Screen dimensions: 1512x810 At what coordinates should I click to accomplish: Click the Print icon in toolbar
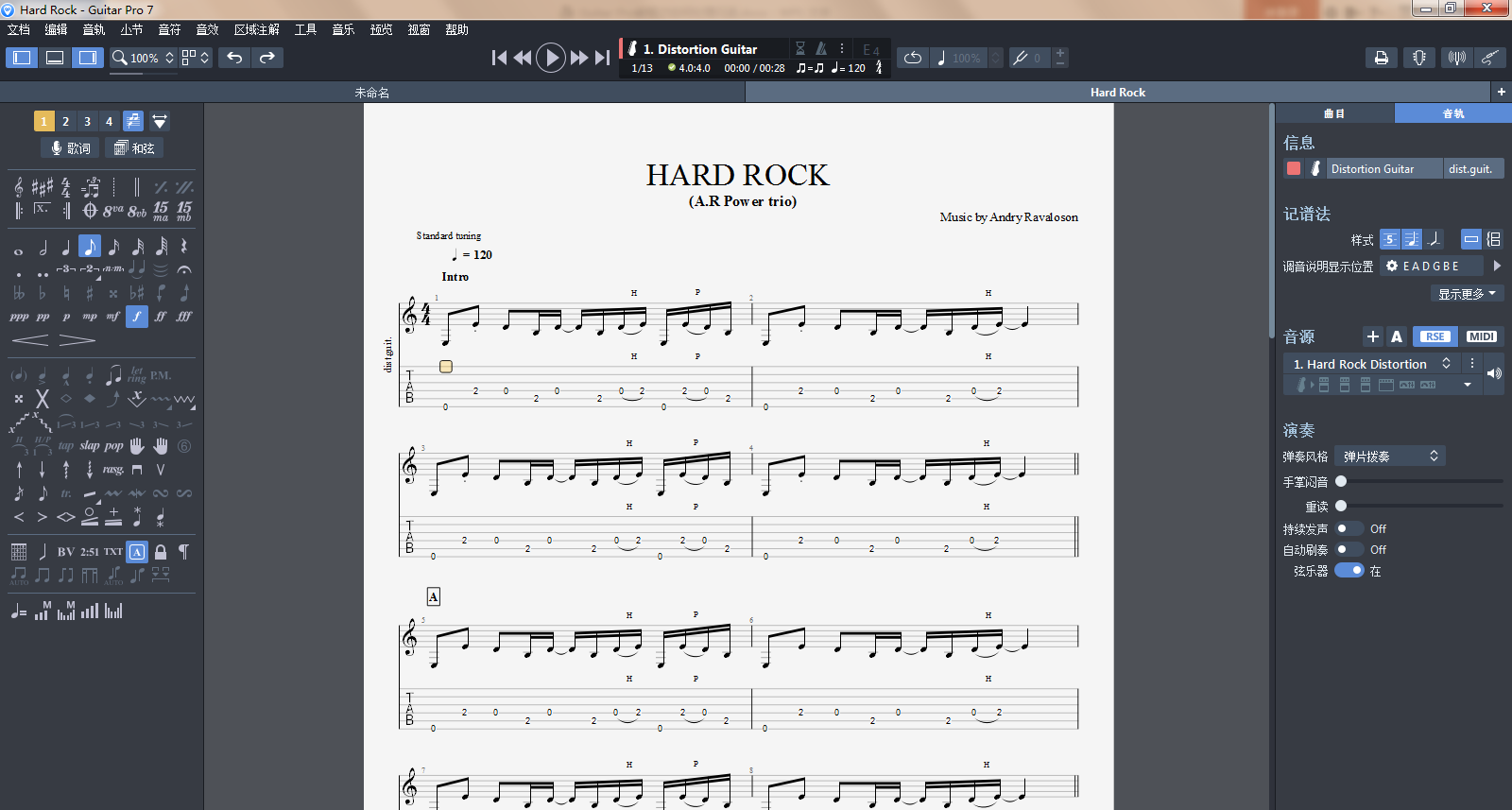(x=1381, y=58)
